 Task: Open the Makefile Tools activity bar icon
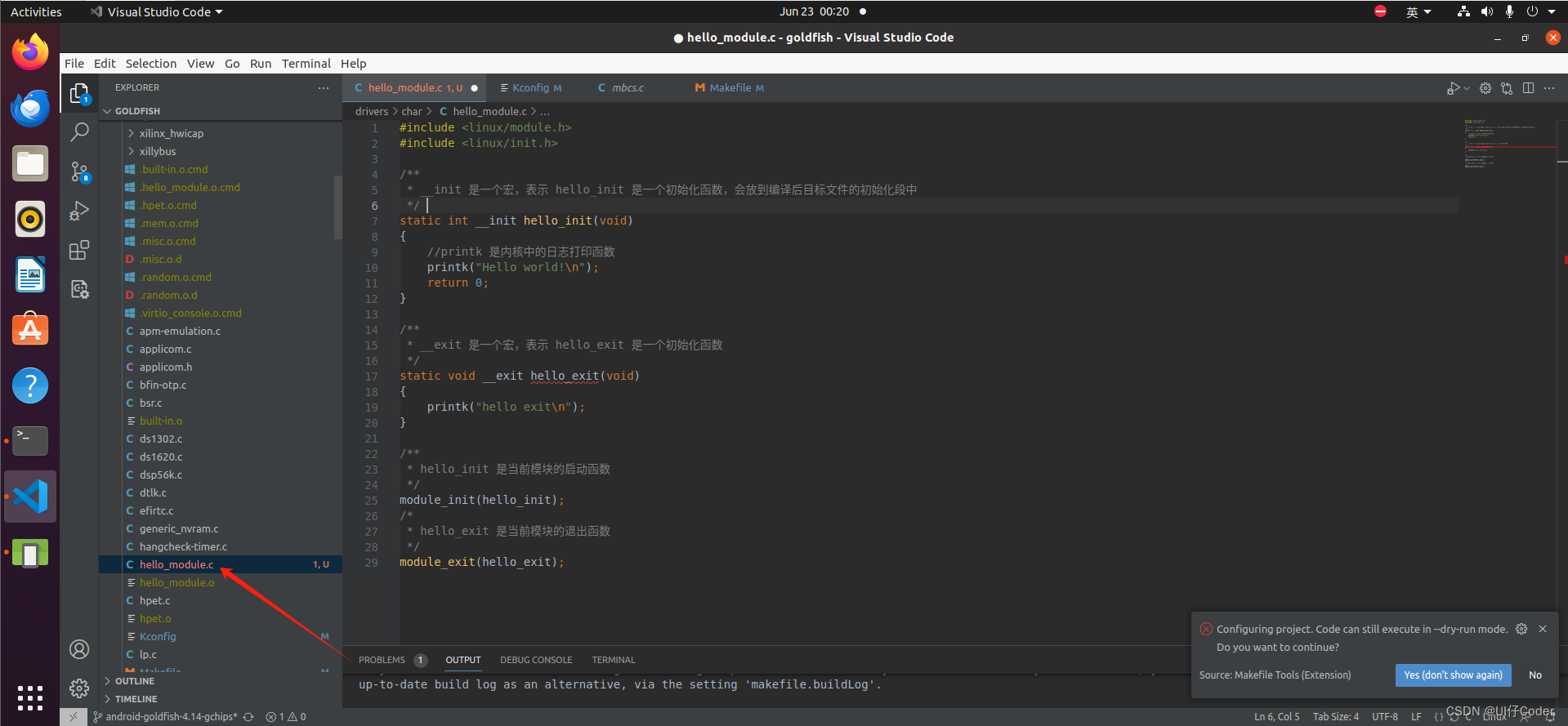point(79,289)
